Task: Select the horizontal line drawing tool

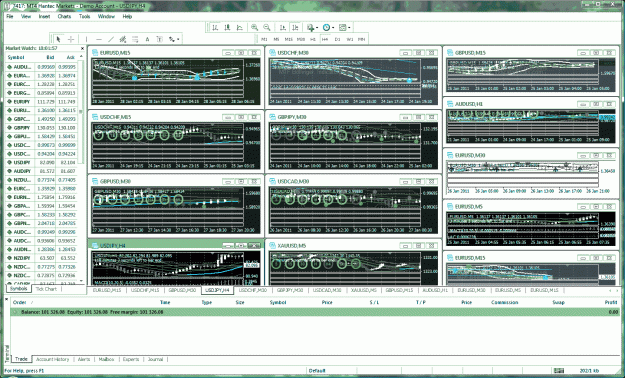Action: [99, 39]
